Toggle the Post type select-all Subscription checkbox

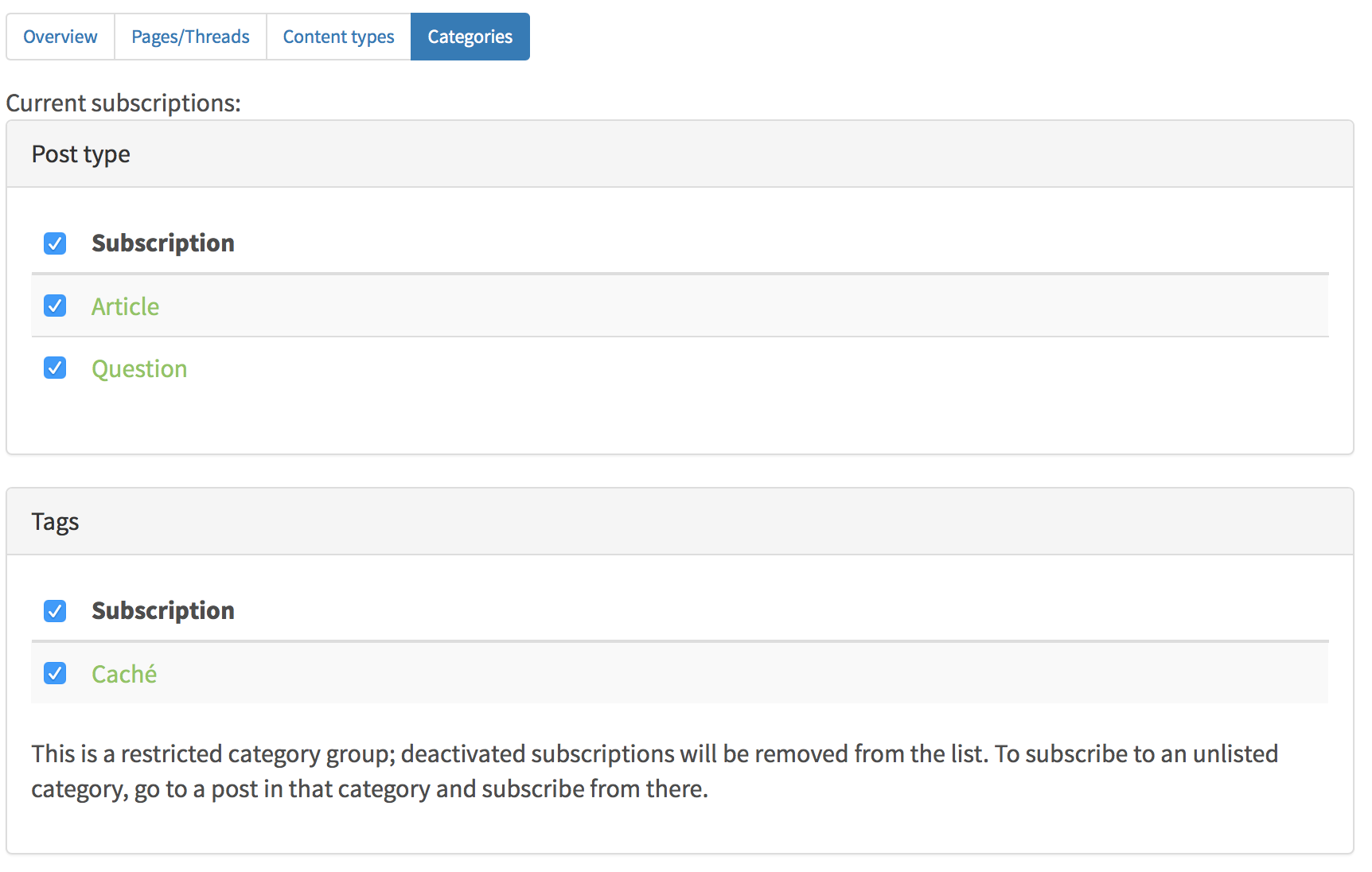pos(55,243)
